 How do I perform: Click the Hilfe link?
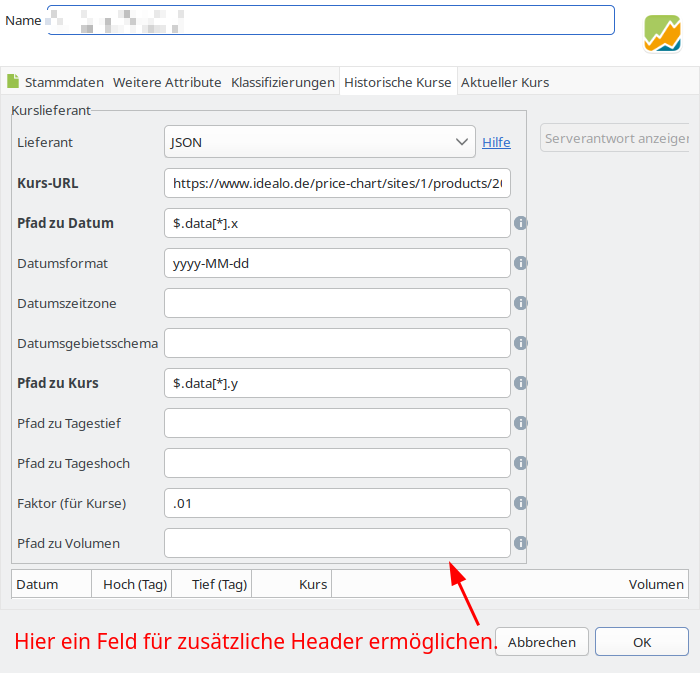coord(496,142)
